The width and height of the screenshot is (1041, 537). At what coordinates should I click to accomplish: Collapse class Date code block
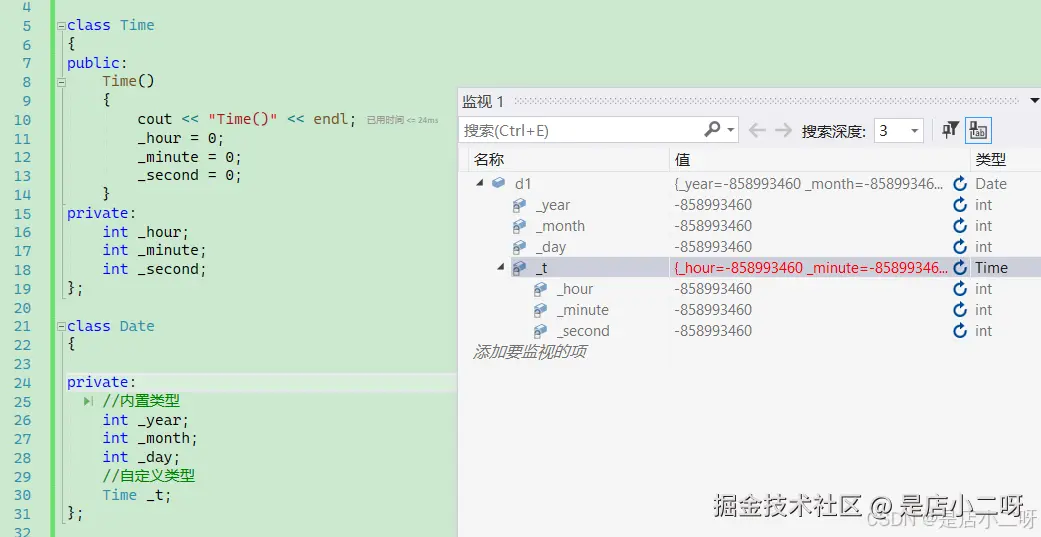(61, 327)
